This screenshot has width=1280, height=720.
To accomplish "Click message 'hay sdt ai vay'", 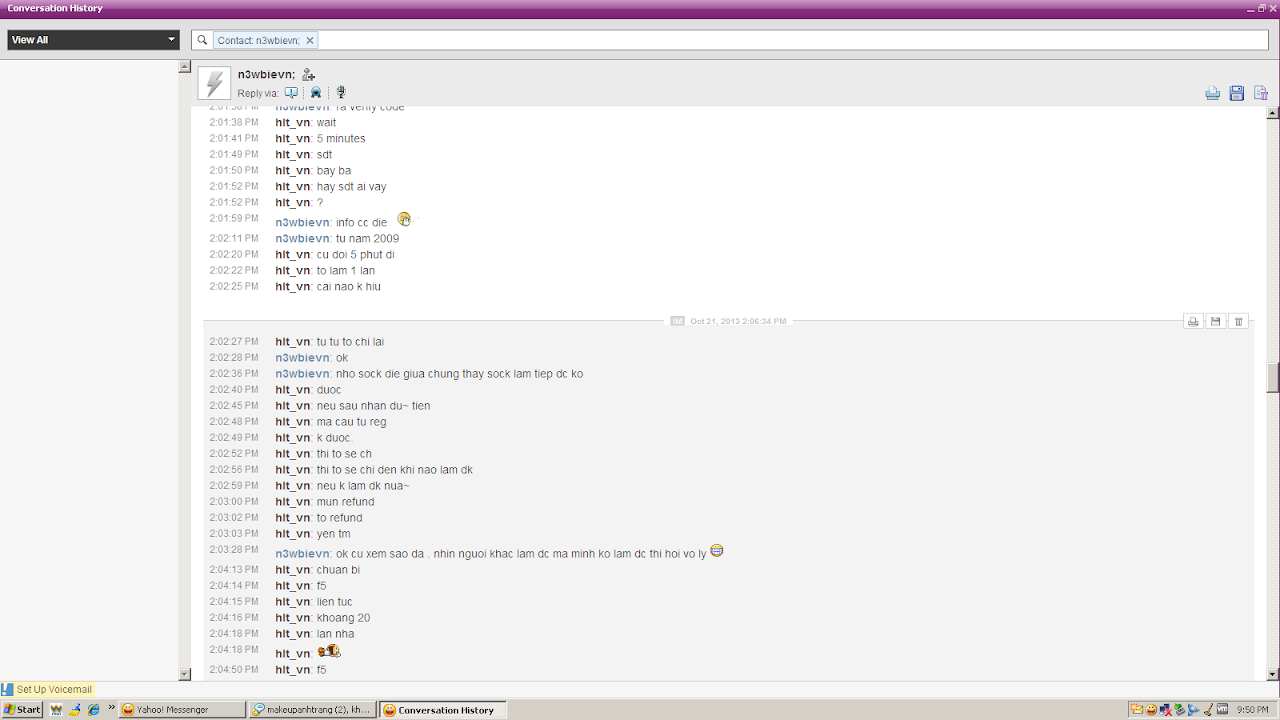I will 351,187.
